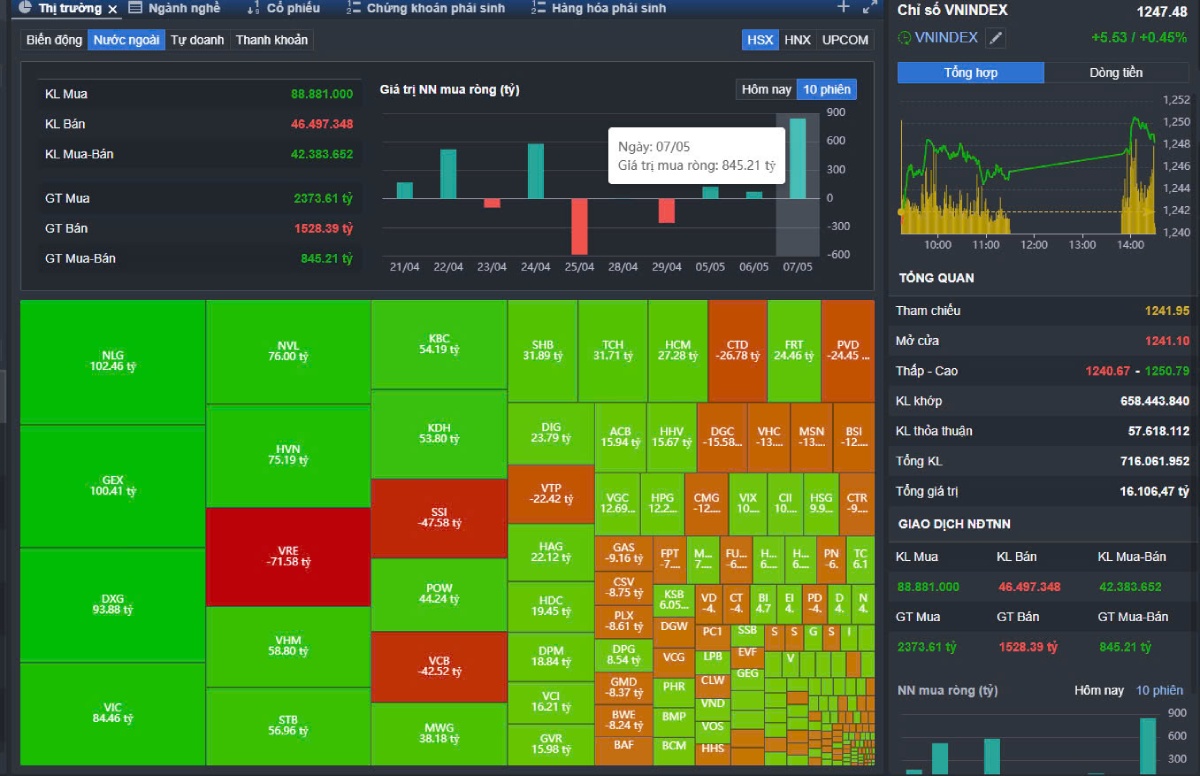Viewport: 1200px width, 776px height.
Task: Select the Tự doanh view
Action: tap(197, 40)
